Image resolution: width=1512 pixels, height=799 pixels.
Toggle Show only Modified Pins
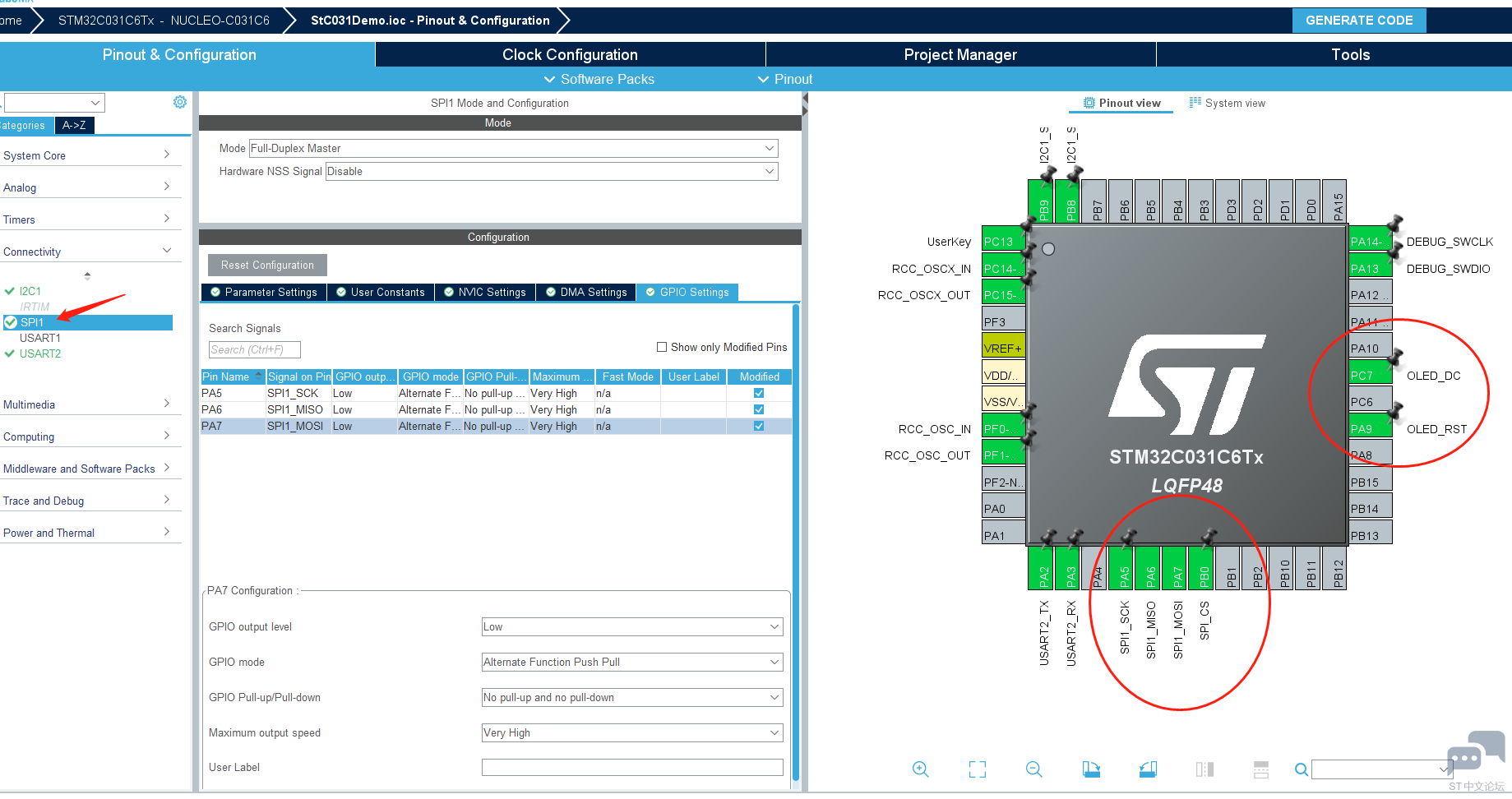point(661,347)
